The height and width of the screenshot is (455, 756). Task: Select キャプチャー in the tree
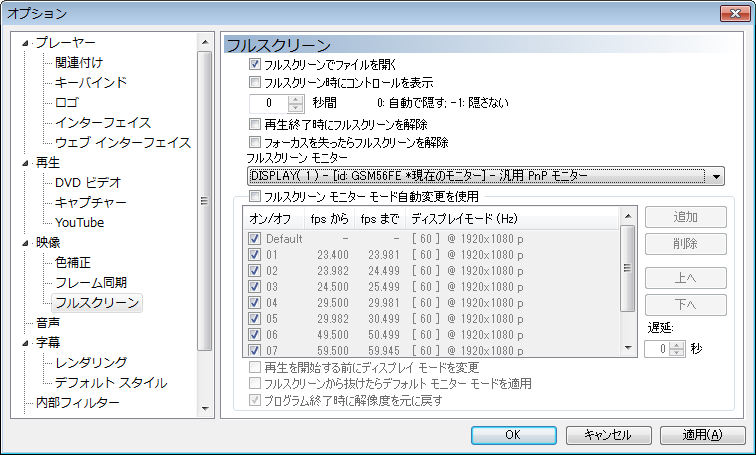coord(91,202)
